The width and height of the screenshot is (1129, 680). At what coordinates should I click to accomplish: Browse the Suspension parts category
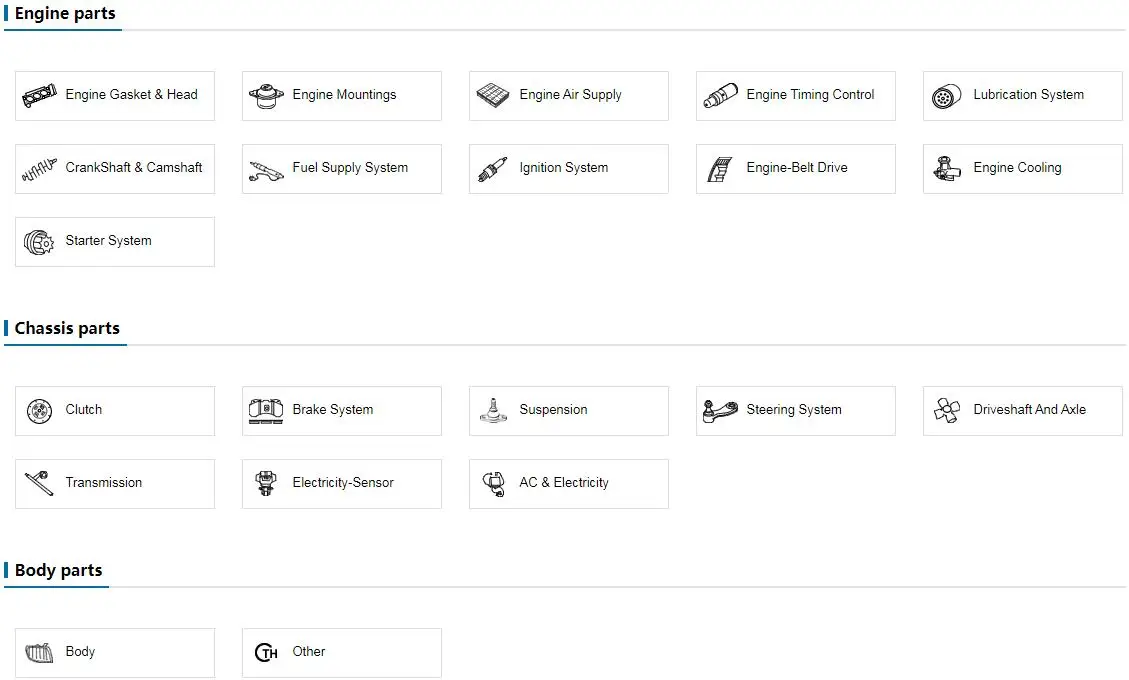tap(552, 410)
